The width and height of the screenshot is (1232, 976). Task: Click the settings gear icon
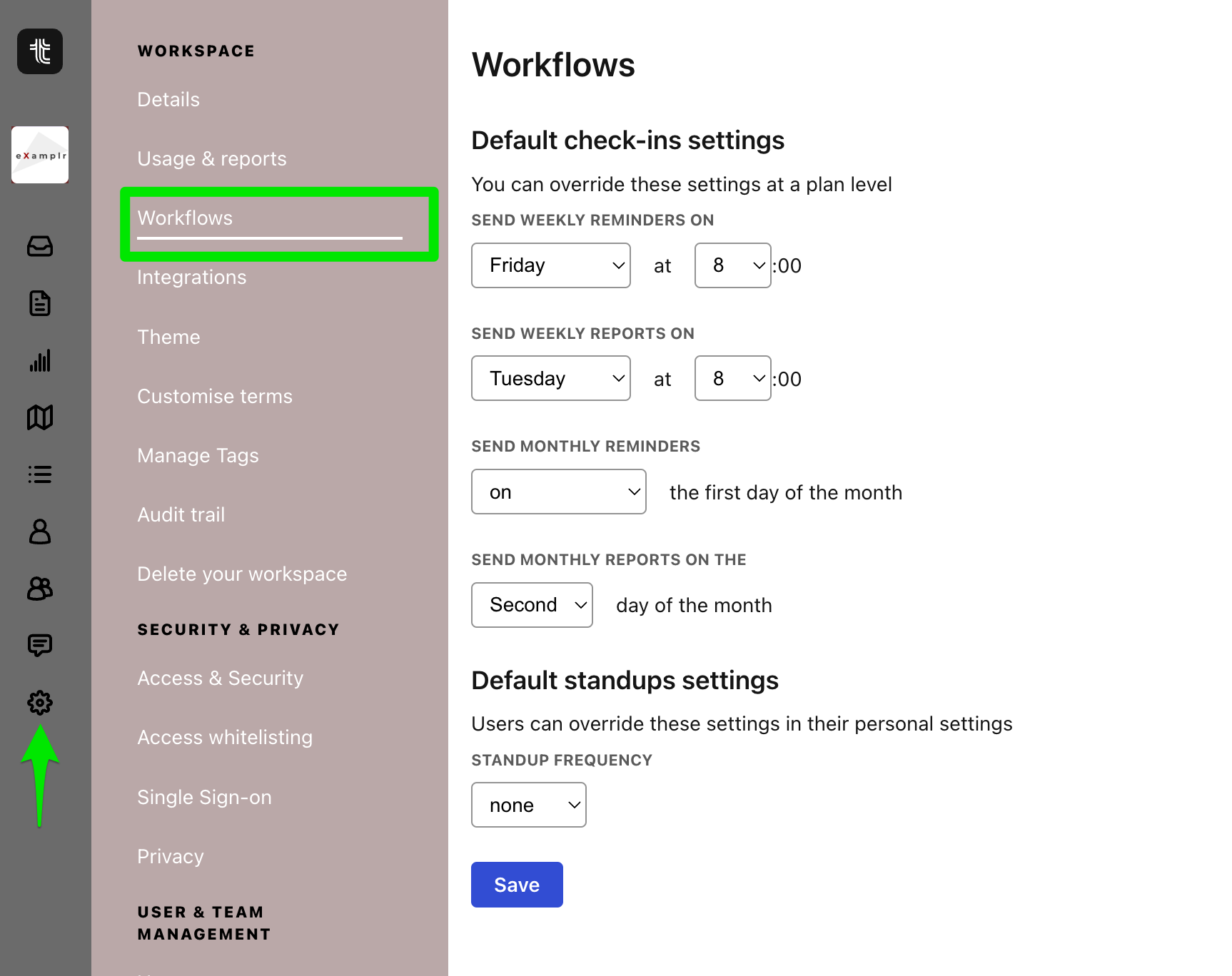[x=40, y=703]
